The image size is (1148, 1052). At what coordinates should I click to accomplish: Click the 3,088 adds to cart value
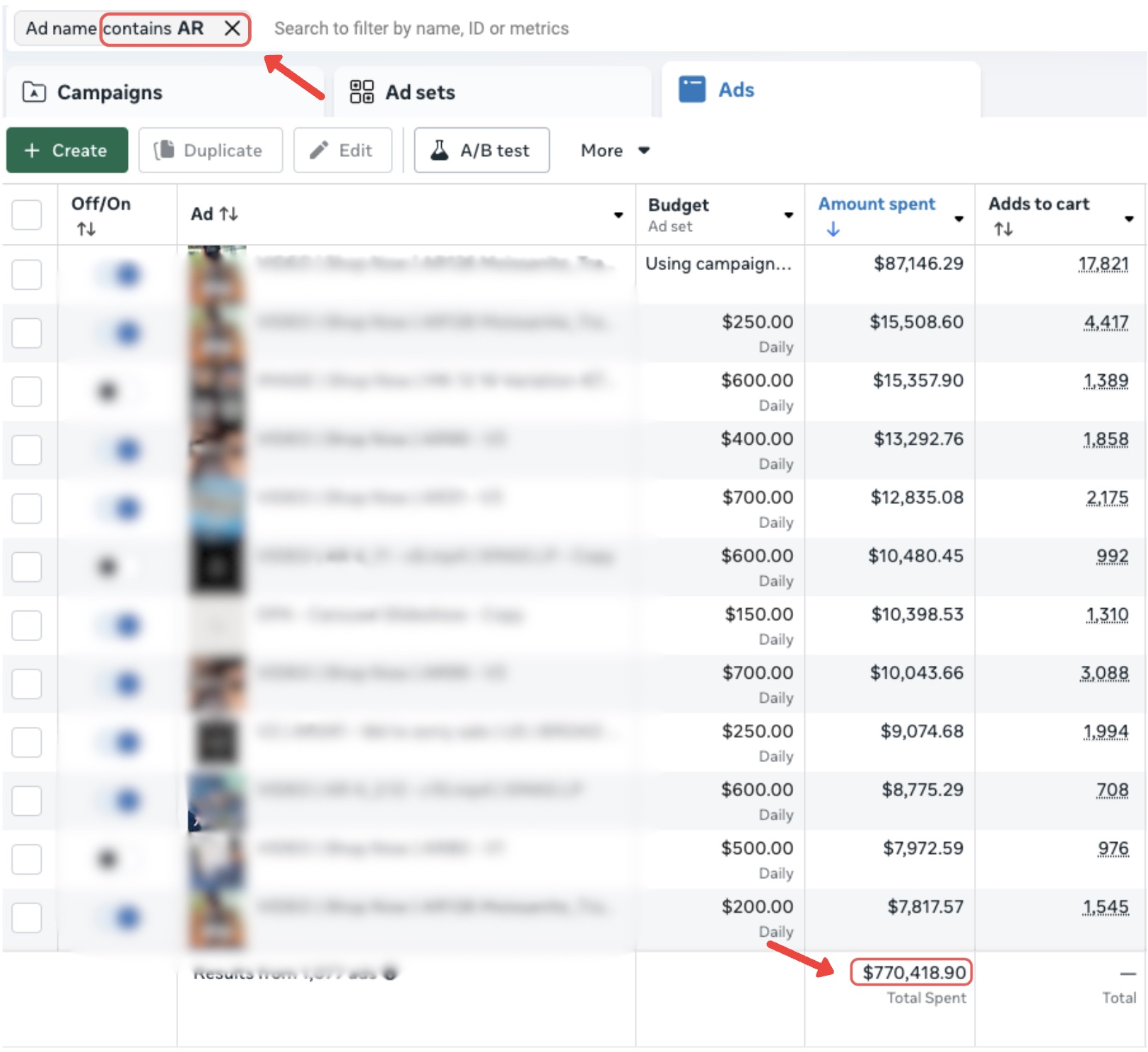tap(1104, 673)
